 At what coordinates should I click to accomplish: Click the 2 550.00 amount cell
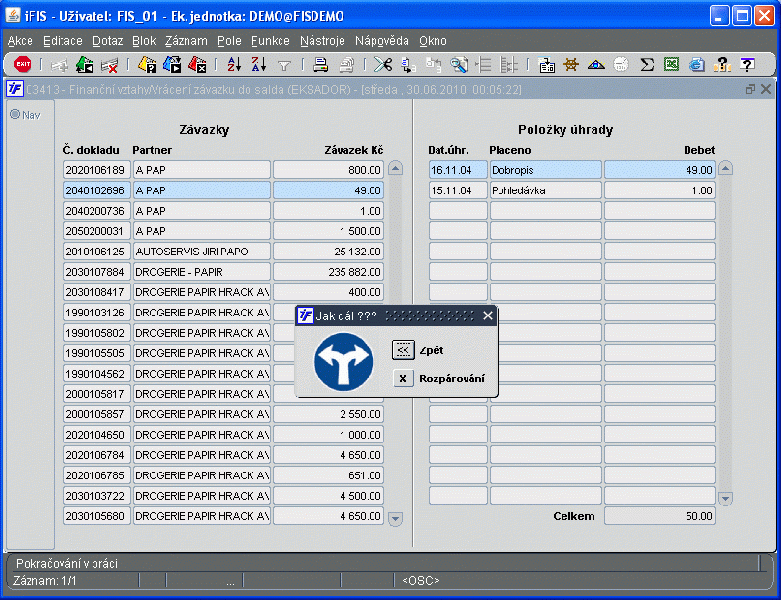[328, 414]
